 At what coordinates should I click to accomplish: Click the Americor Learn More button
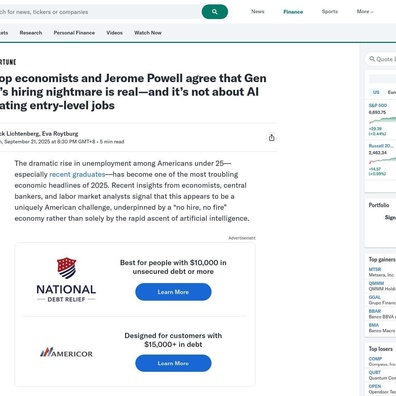click(x=173, y=363)
